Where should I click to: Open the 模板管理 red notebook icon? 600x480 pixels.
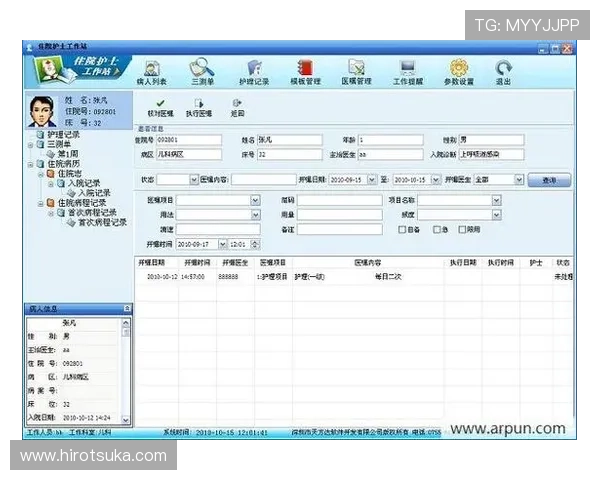point(305,72)
